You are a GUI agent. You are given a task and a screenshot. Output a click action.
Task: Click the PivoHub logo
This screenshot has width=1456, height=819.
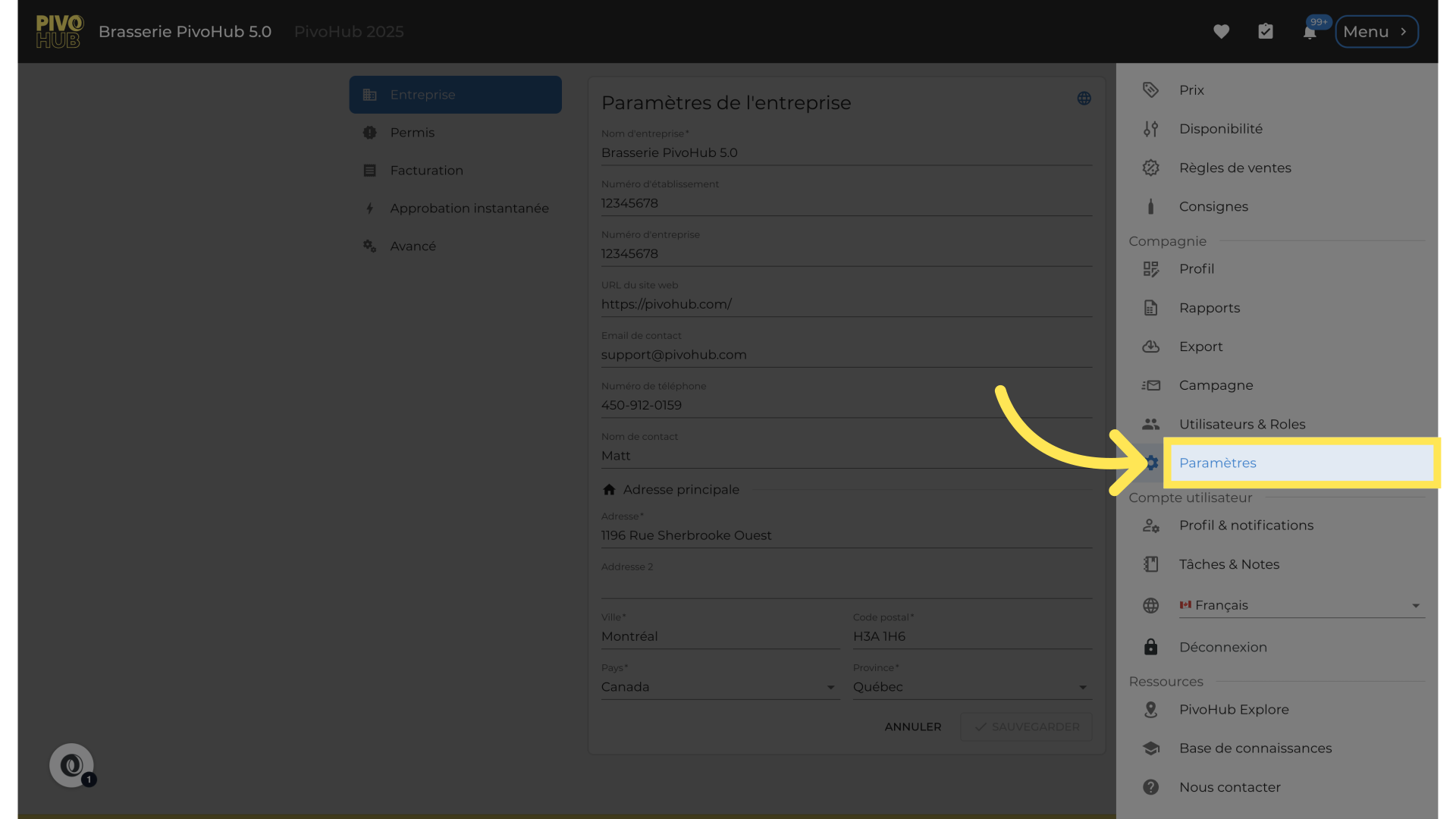59,32
